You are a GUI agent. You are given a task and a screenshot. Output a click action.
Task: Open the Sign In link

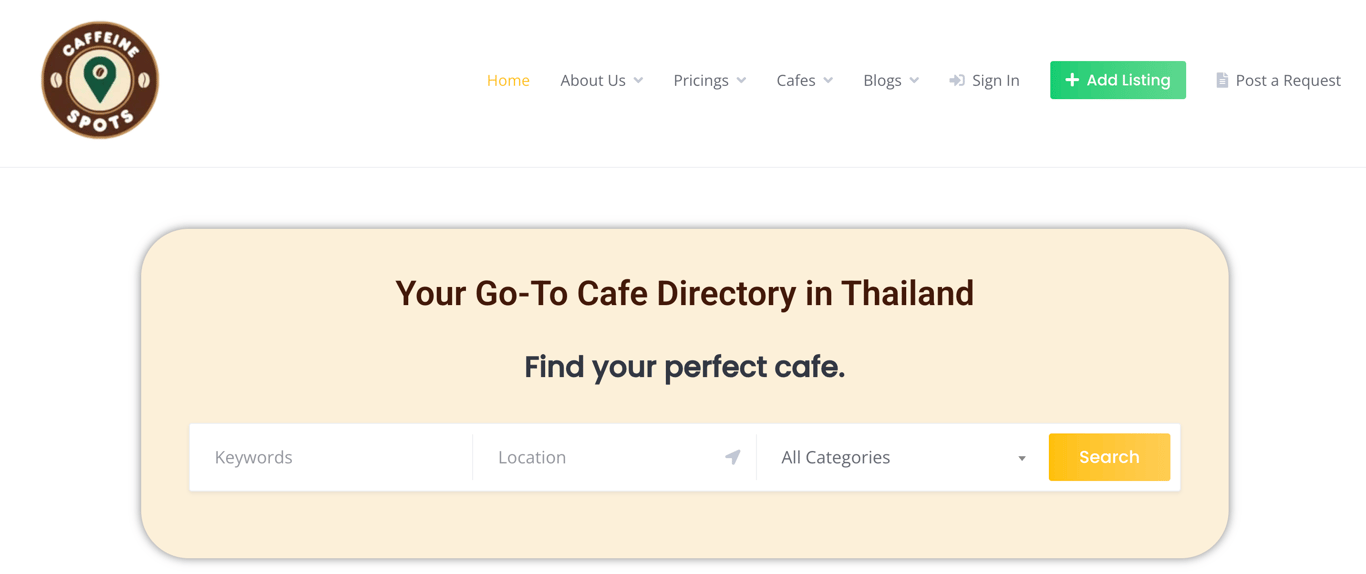(995, 80)
